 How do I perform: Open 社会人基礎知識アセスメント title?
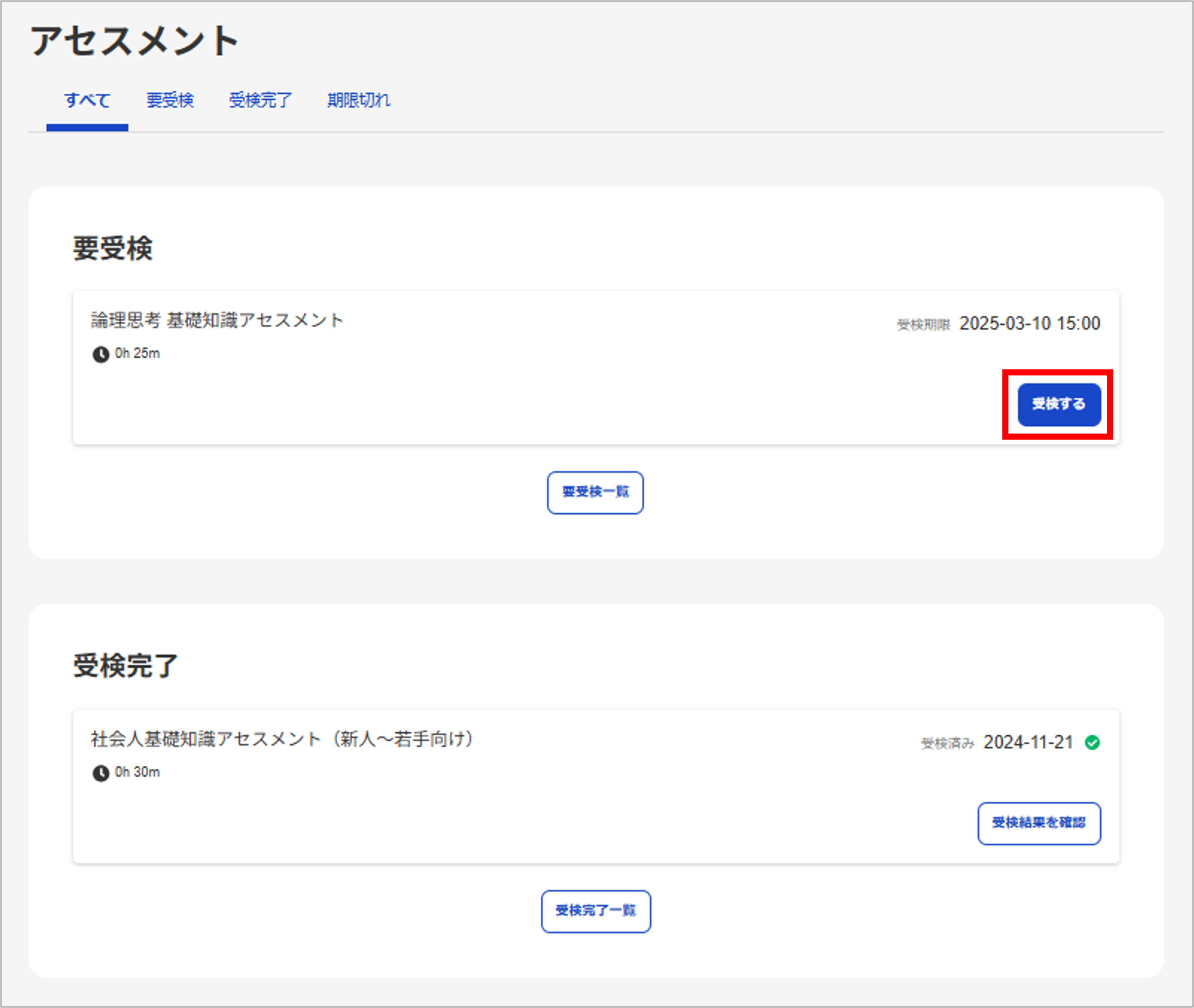282,740
